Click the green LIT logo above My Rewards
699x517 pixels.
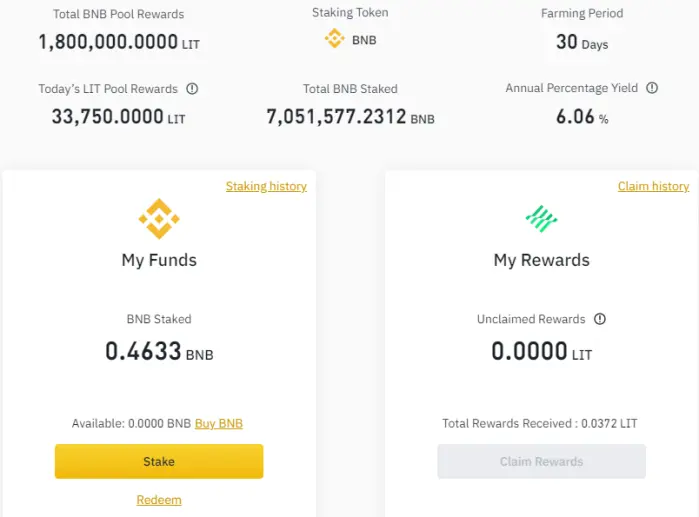[541, 219]
